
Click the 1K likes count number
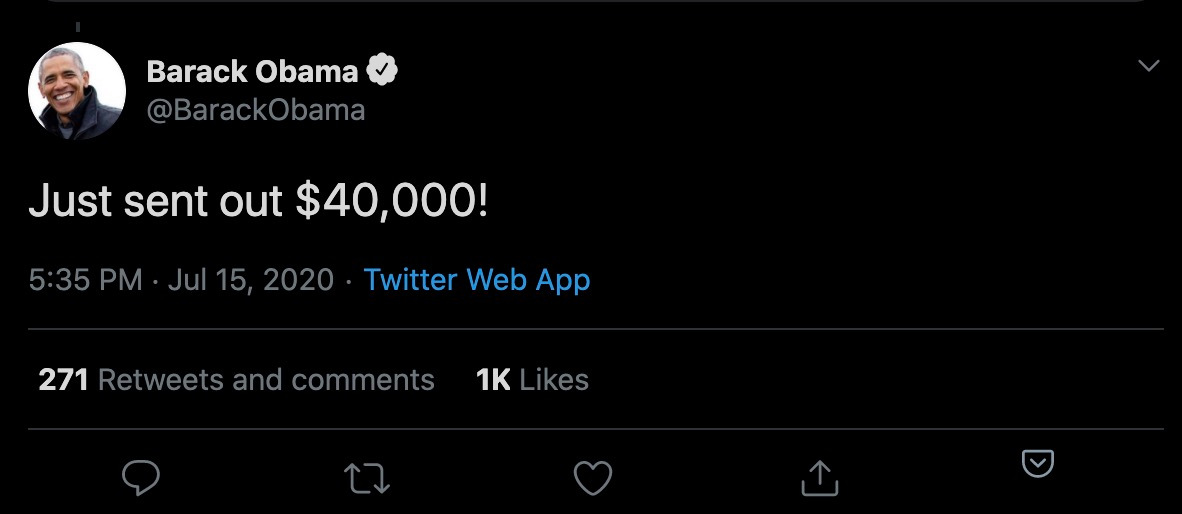click(494, 380)
